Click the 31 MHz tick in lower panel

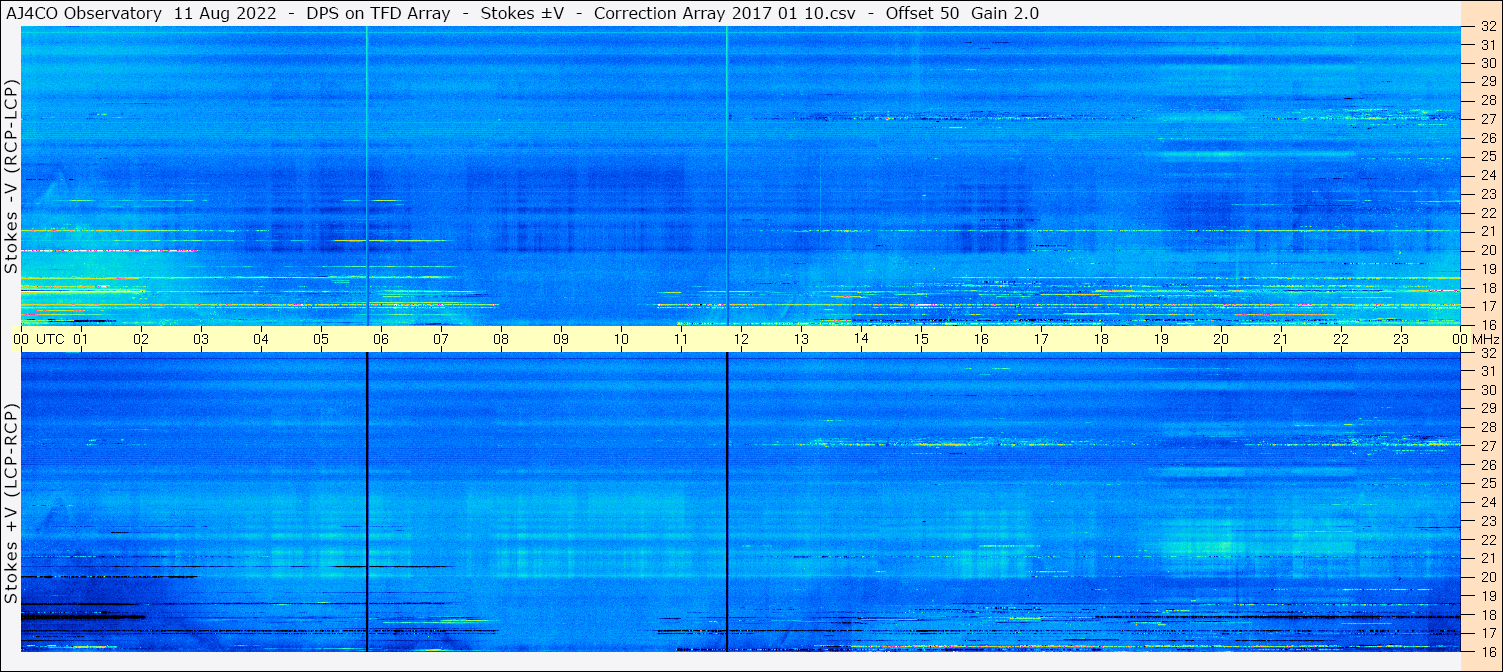pyautogui.click(x=1488, y=371)
